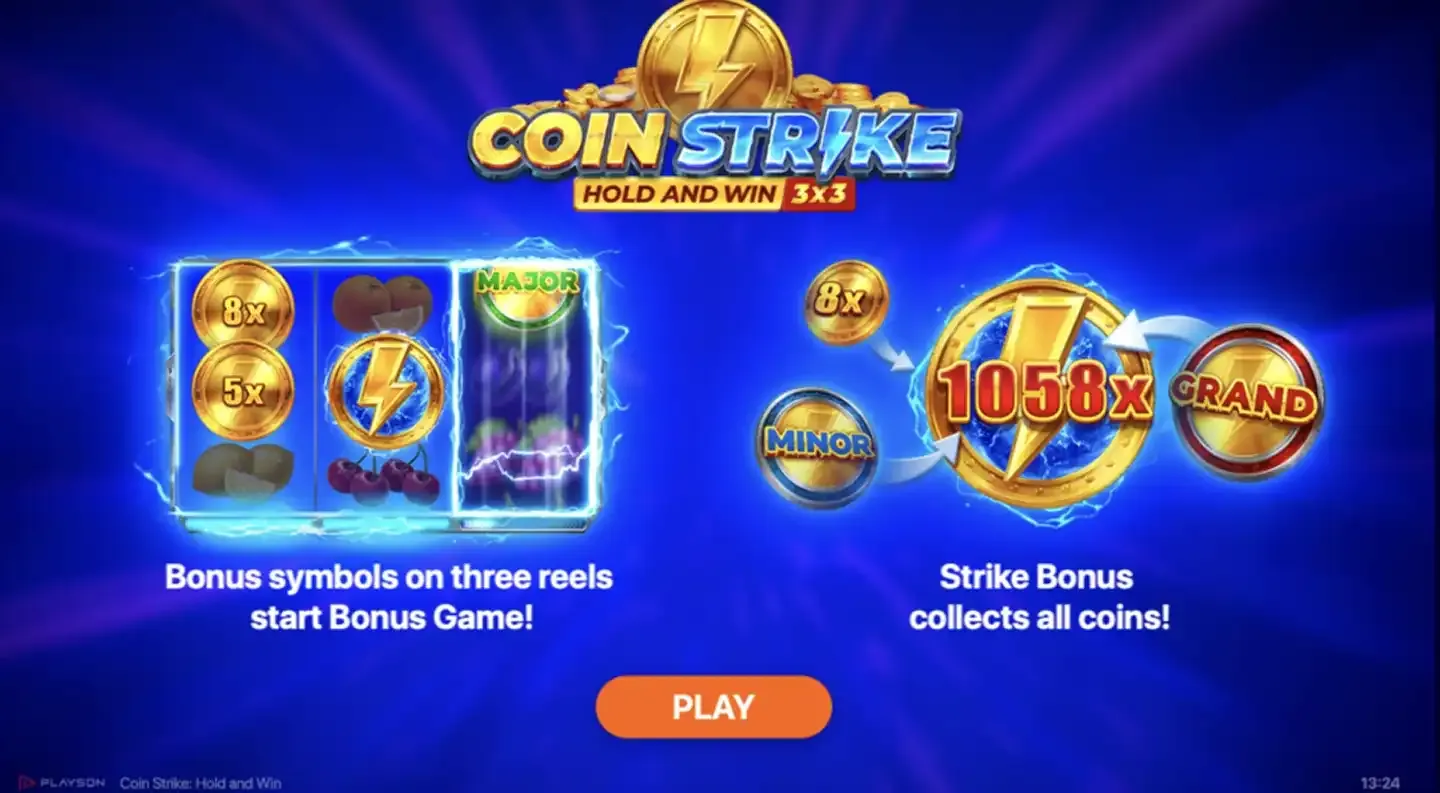The image size is (1440, 793).
Task: Select the 8x gold coin on first reel
Action: tap(243, 310)
